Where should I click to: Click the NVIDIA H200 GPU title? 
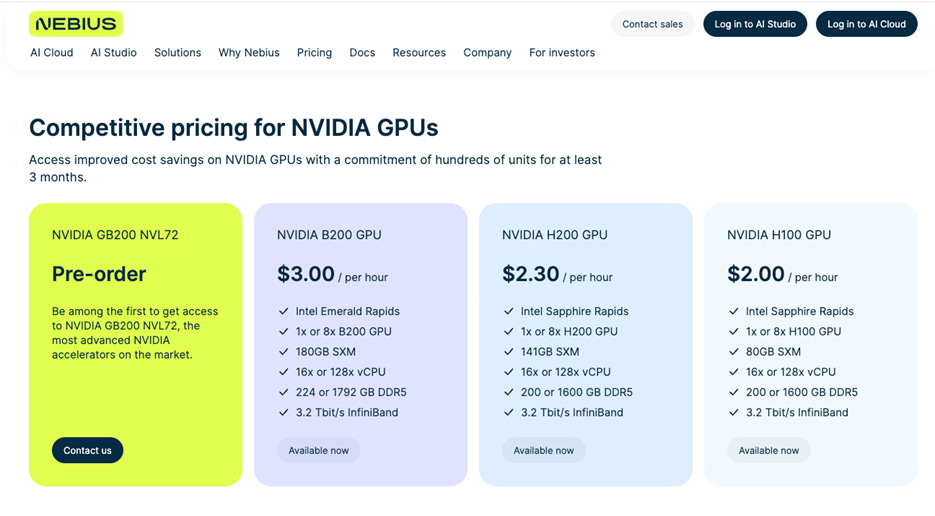(555, 234)
